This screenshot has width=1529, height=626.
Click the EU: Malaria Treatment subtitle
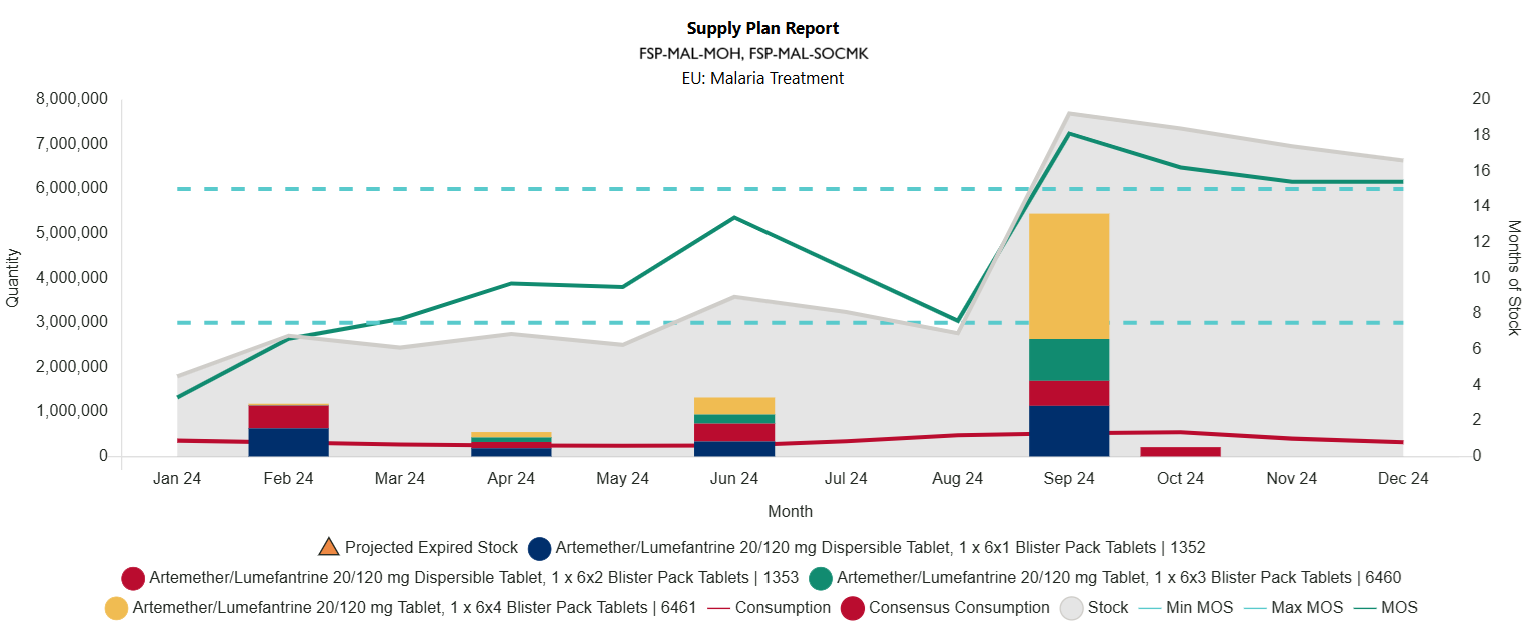[x=763, y=78]
